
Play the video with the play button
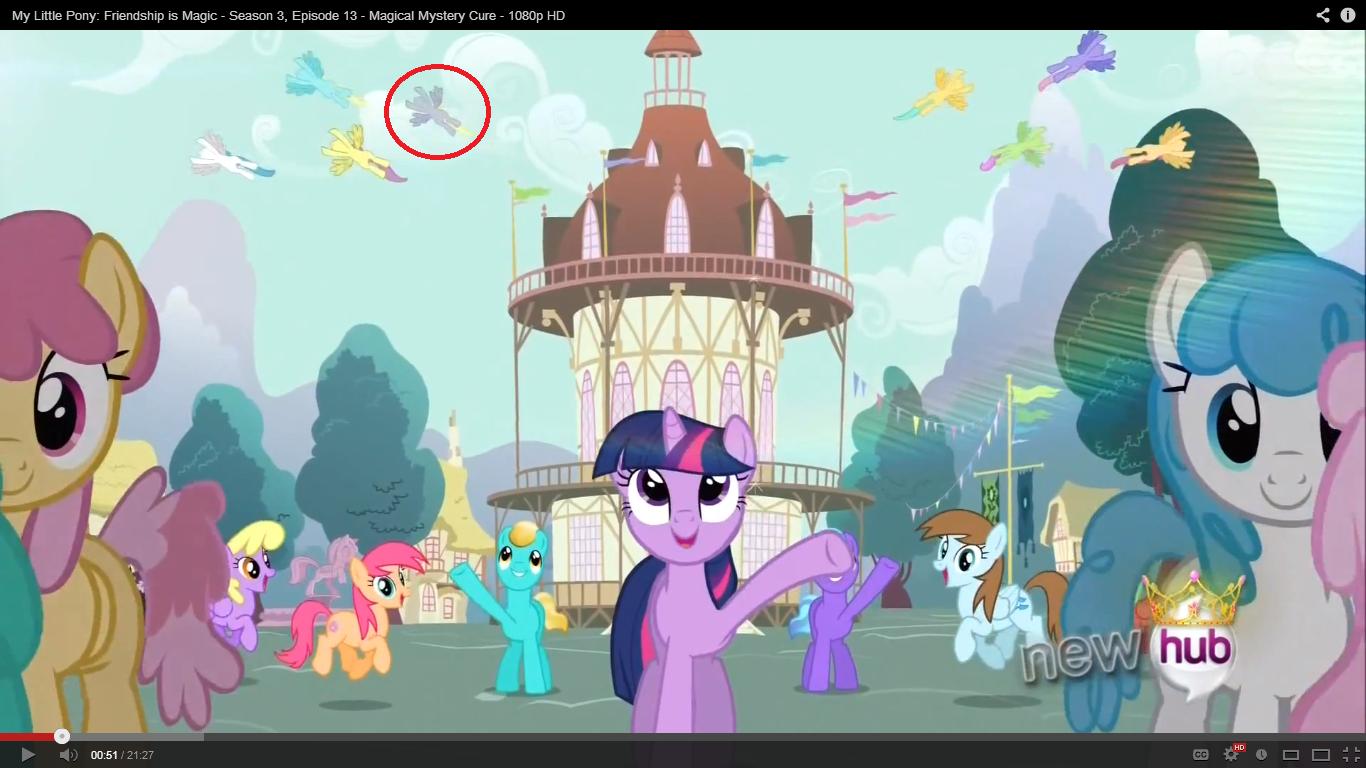(x=28, y=755)
